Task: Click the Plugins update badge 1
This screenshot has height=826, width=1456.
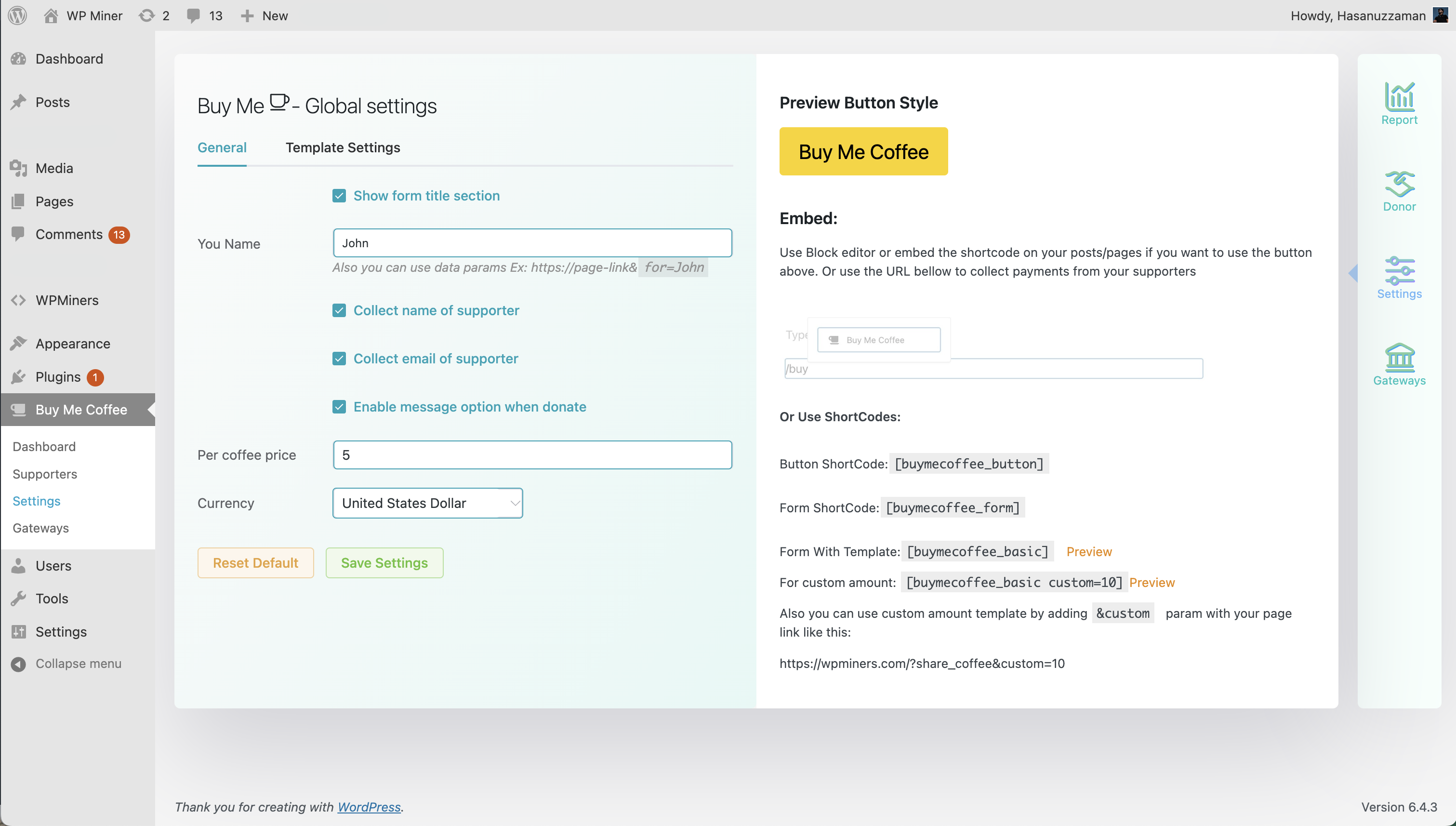Action: pos(95,377)
